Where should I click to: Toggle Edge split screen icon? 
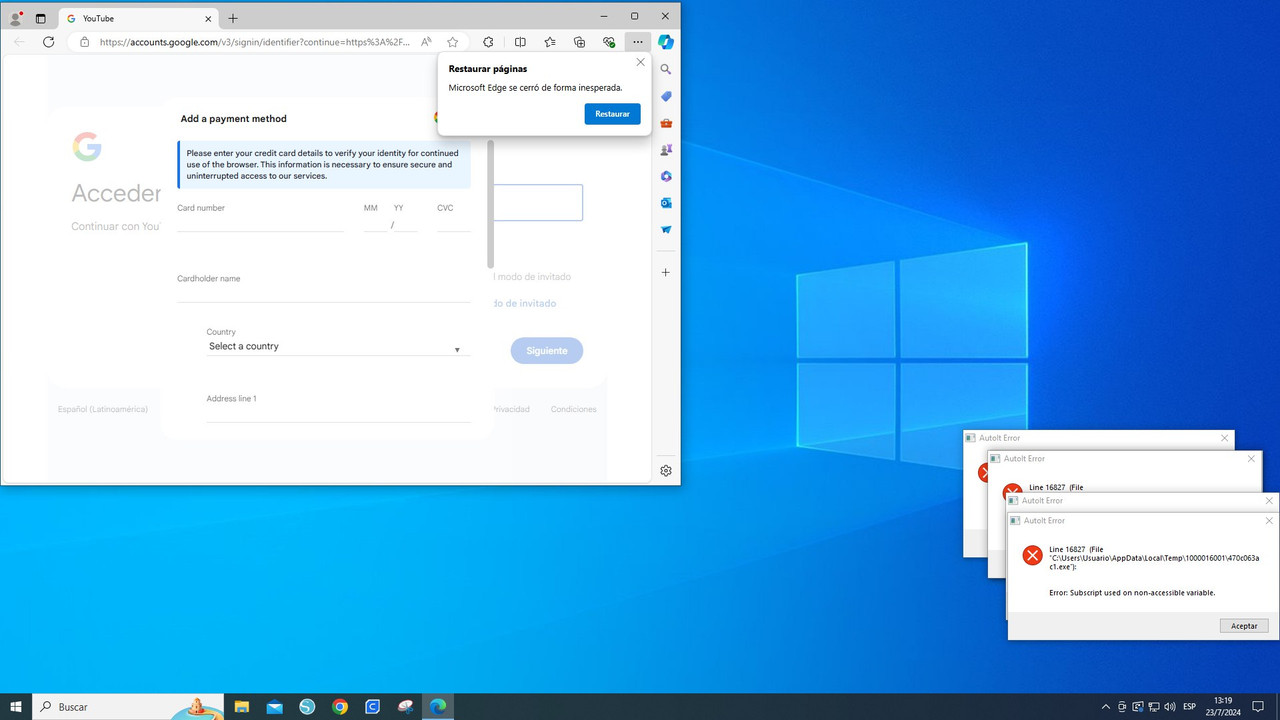[x=520, y=42]
